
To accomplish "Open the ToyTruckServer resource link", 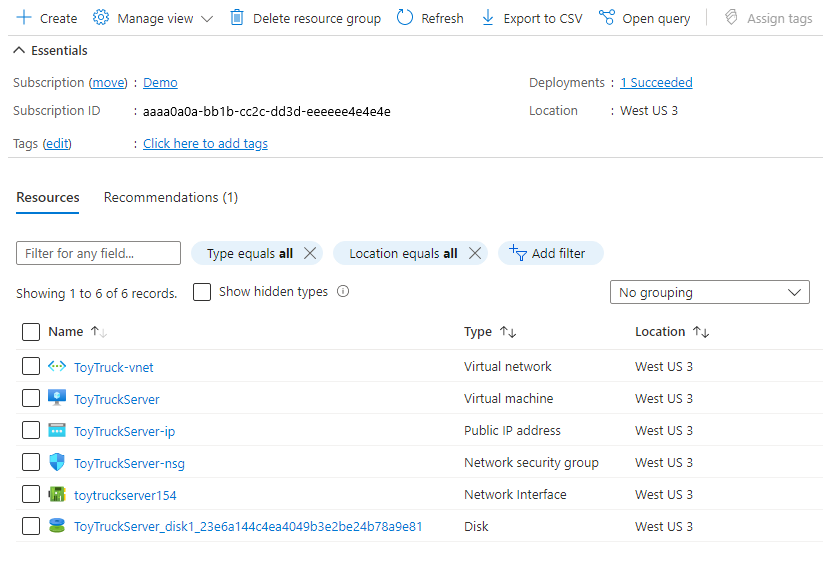I will point(117,399).
